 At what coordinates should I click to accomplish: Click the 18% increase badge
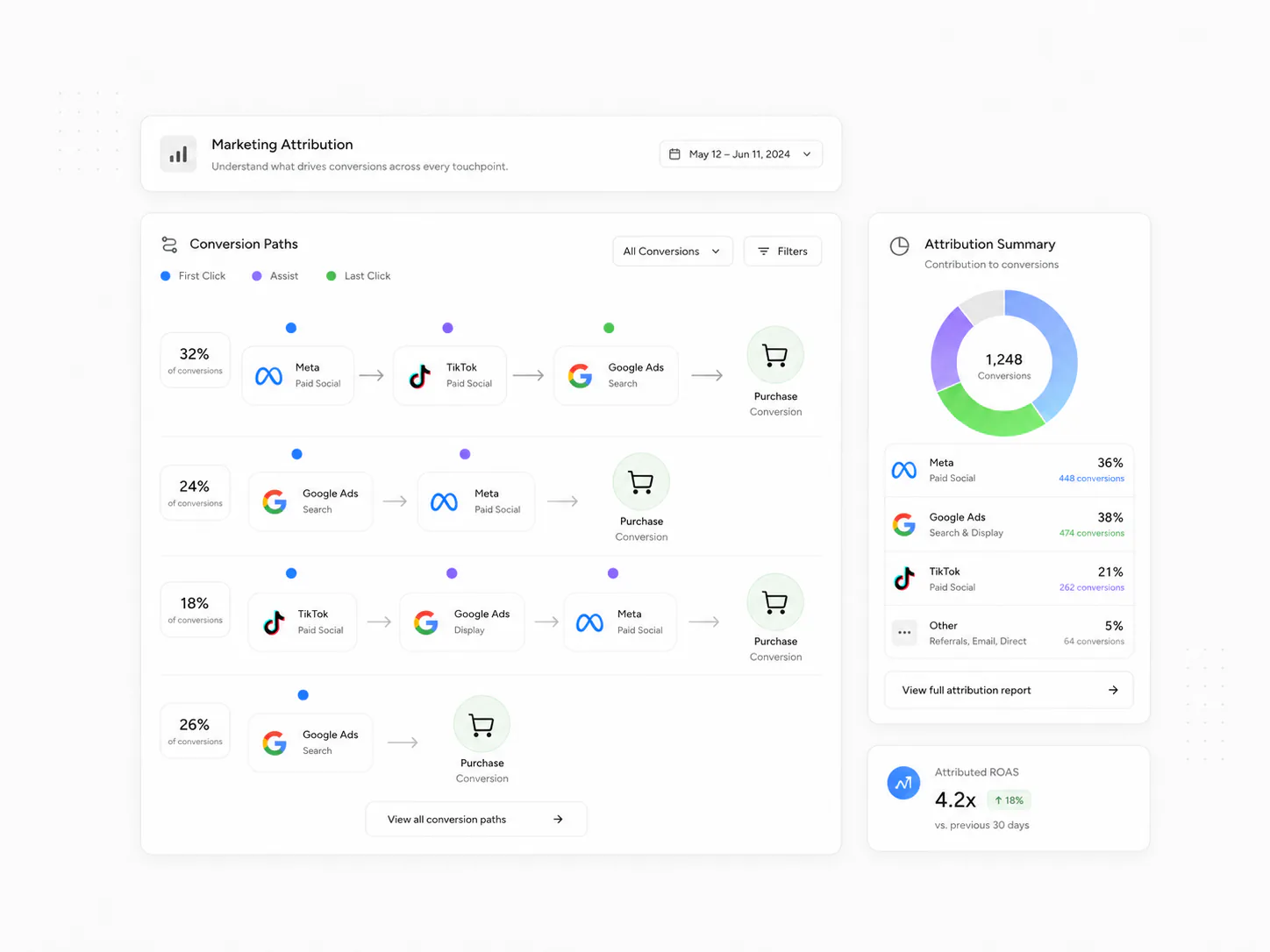click(1009, 800)
